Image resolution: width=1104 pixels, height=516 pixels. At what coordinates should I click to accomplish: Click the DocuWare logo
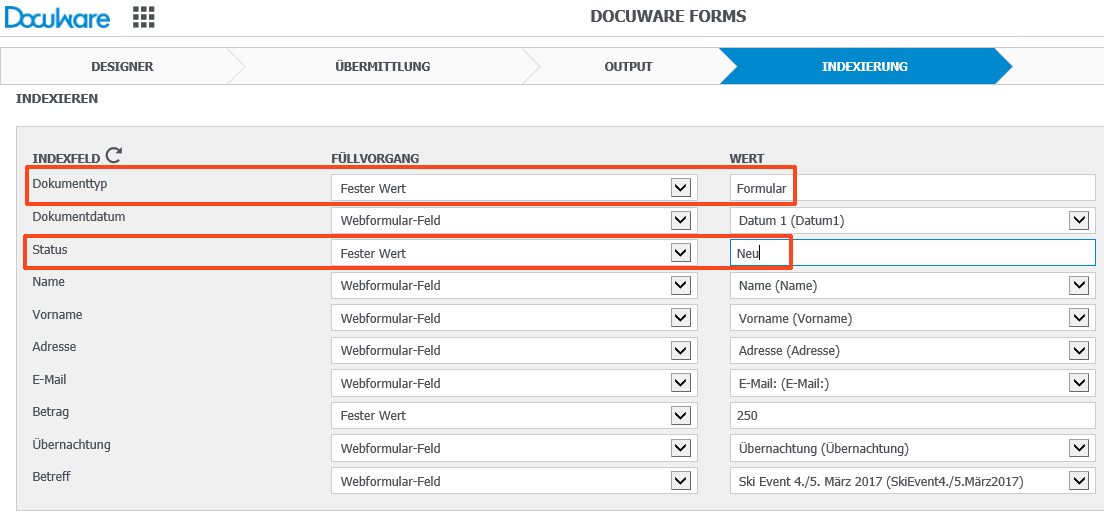click(57, 17)
